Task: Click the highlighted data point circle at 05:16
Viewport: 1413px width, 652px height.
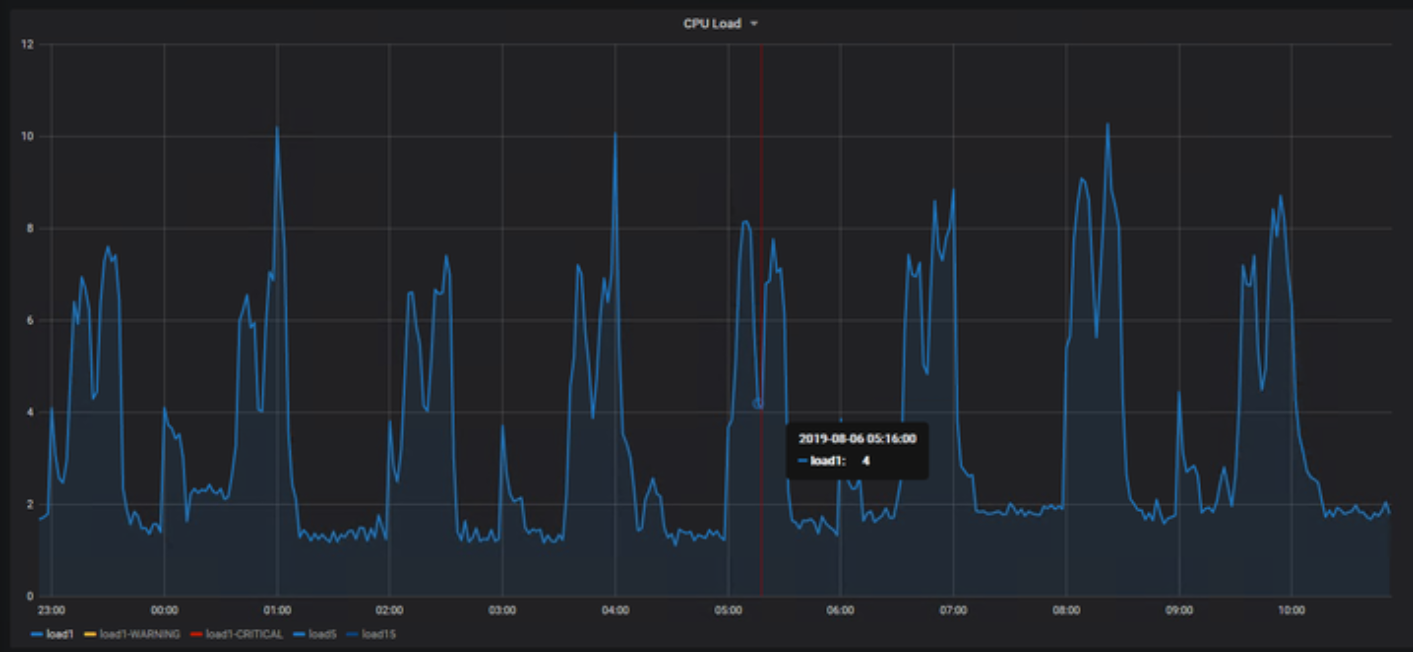Action: tap(758, 404)
